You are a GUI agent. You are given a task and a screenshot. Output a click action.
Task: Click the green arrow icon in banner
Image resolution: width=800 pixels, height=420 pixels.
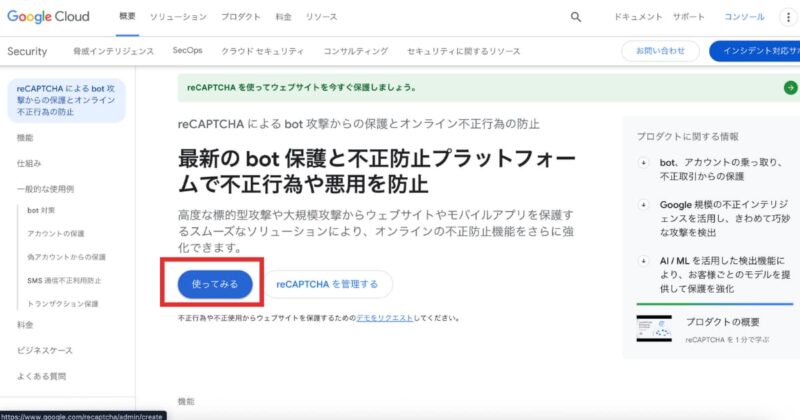(x=790, y=88)
